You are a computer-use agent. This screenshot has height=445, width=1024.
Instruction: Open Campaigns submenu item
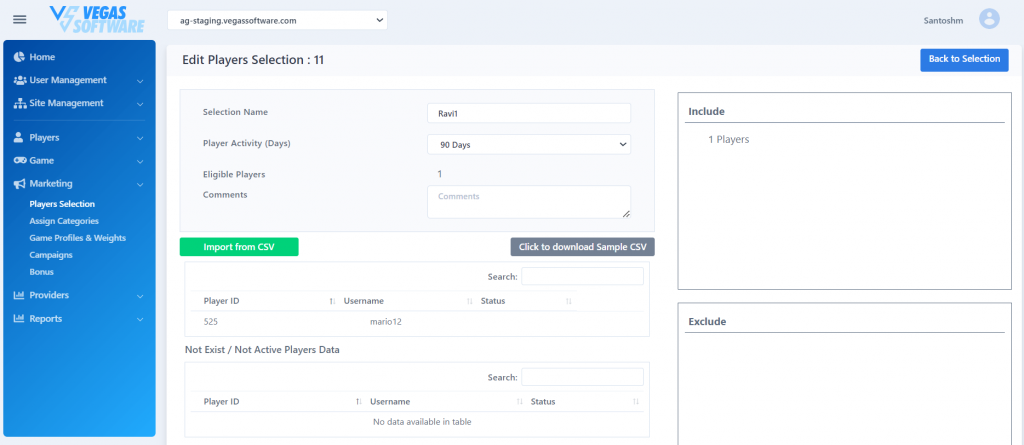[51, 255]
